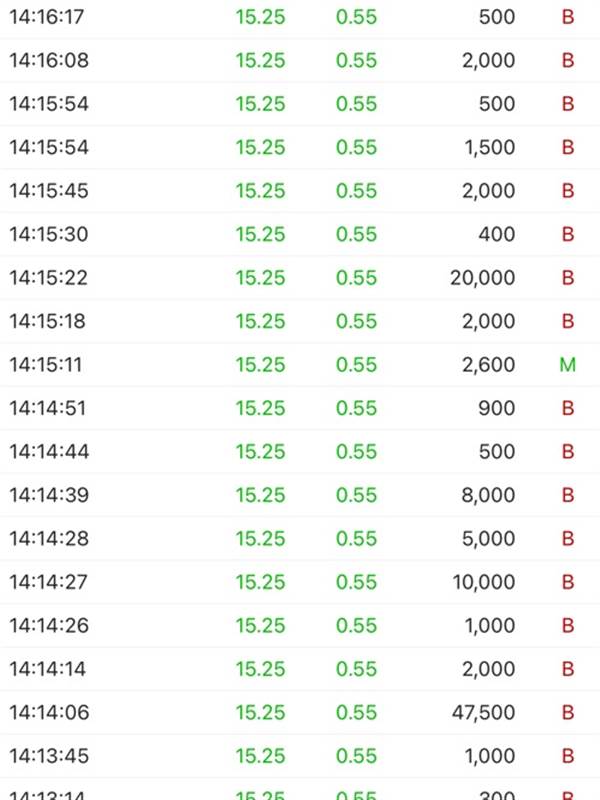Tap the 0.55 change on the 14:14:06 row
600x800 pixels.
click(356, 712)
